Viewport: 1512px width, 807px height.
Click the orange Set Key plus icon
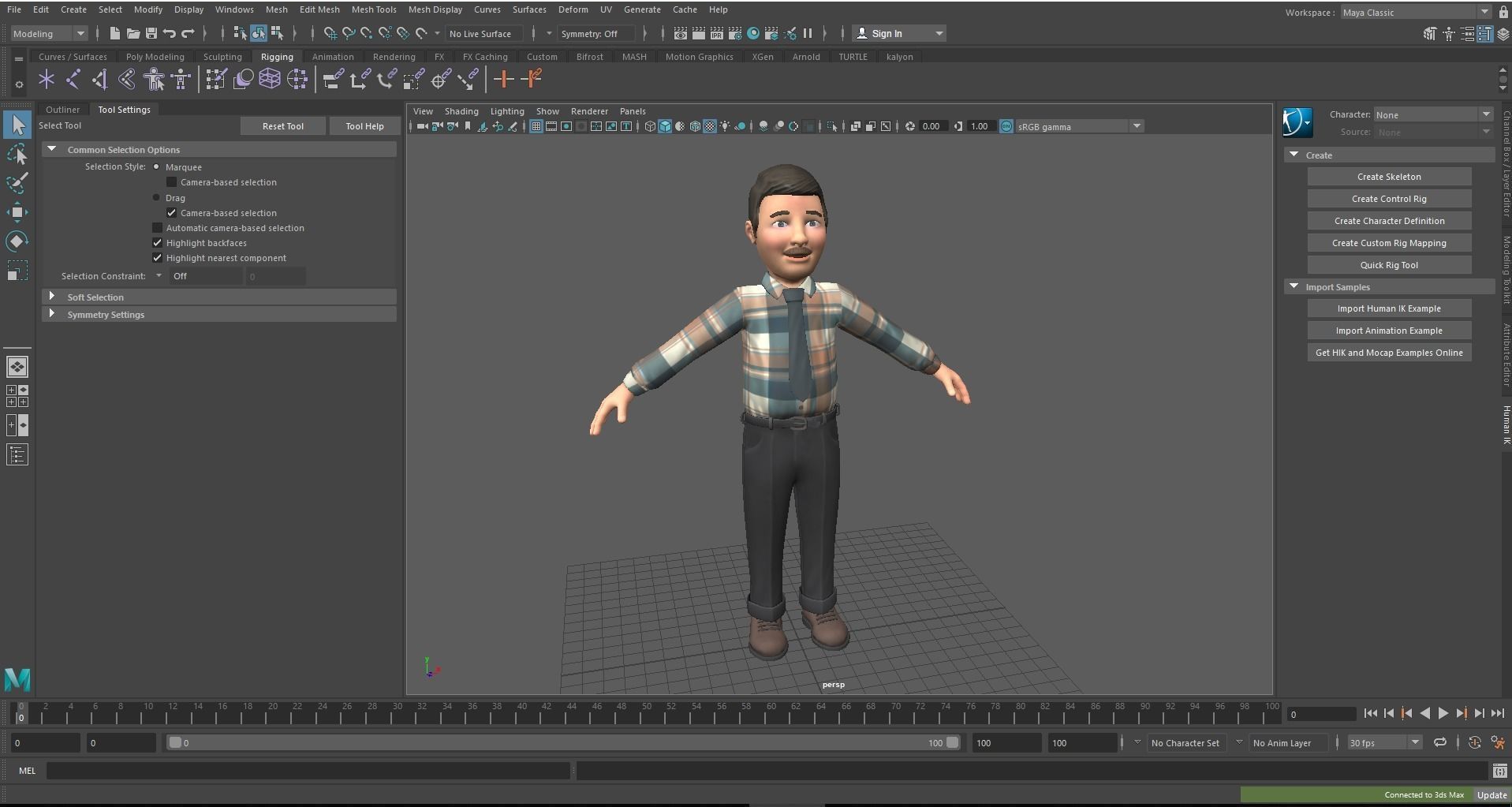point(503,79)
